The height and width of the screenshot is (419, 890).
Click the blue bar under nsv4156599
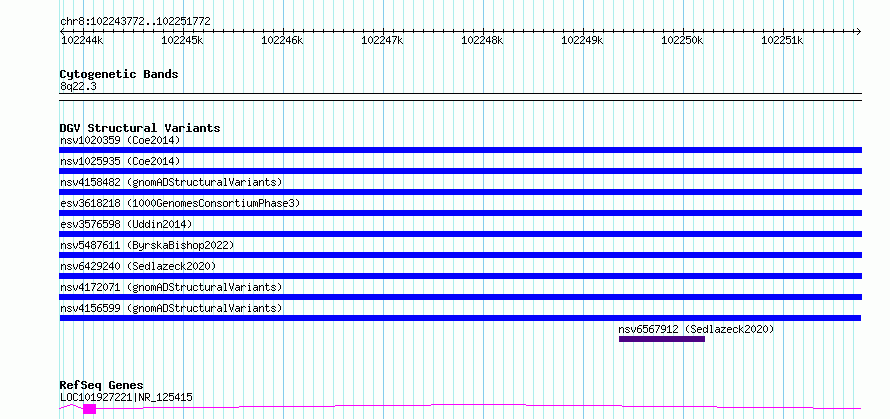point(460,318)
